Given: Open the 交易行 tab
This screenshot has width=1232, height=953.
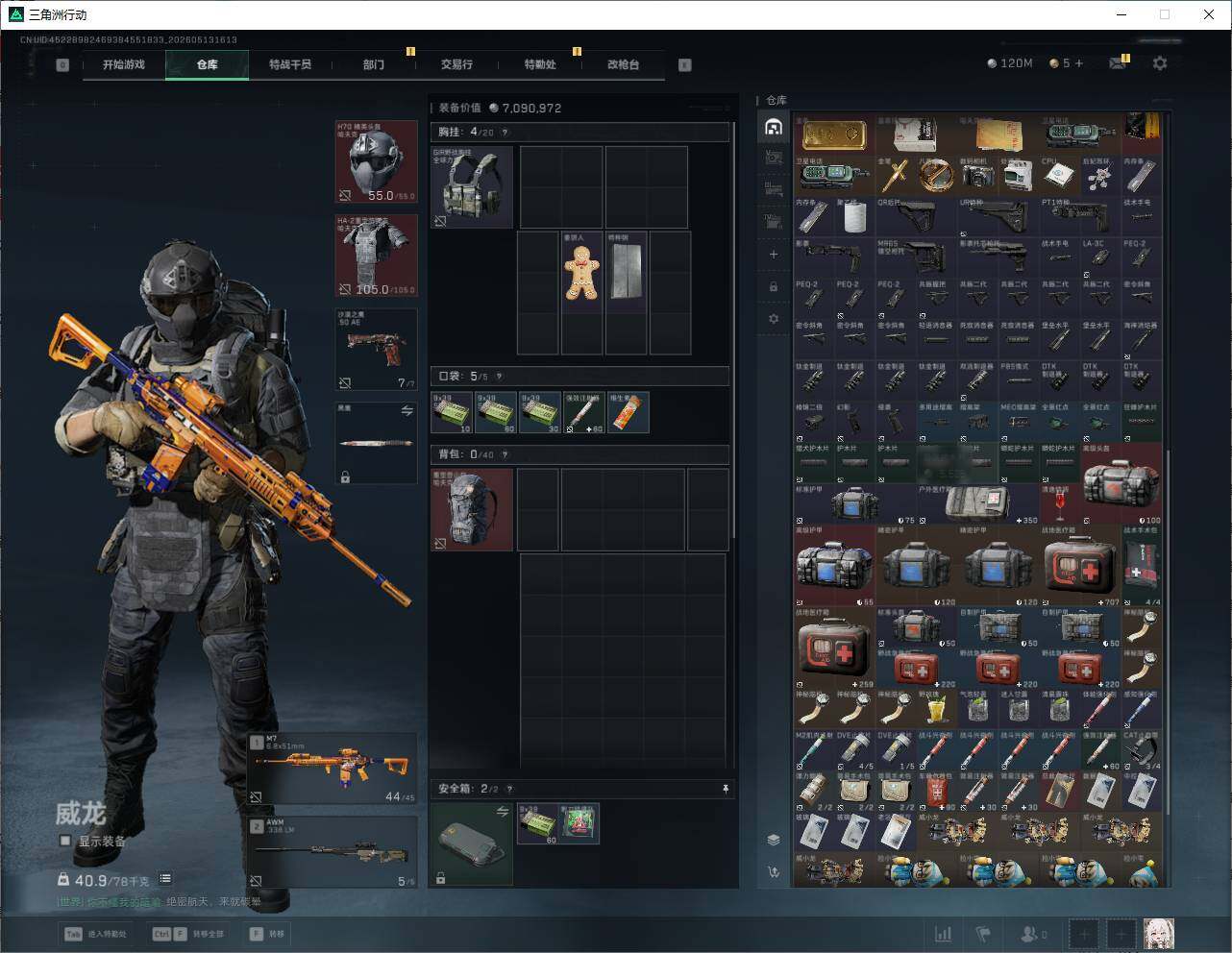Looking at the screenshot, I should point(456,64).
